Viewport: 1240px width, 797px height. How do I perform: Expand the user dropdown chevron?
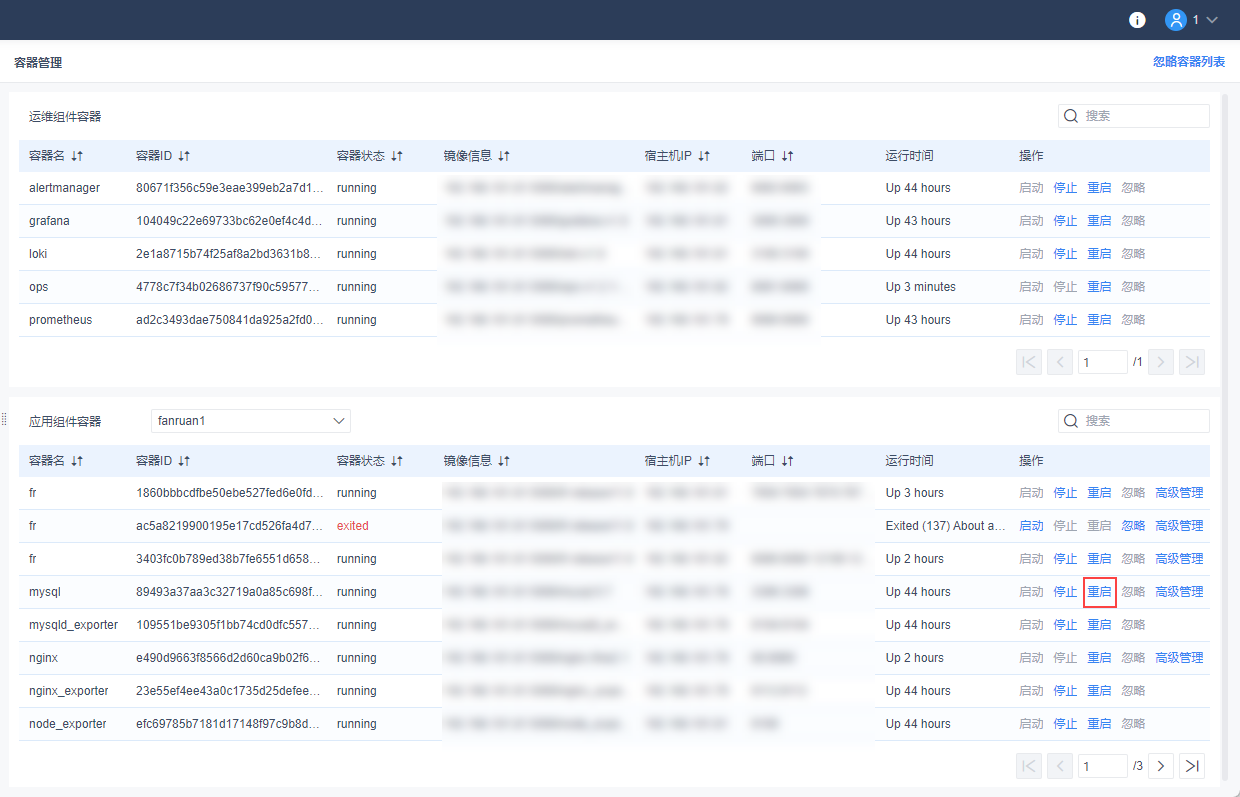1212,20
